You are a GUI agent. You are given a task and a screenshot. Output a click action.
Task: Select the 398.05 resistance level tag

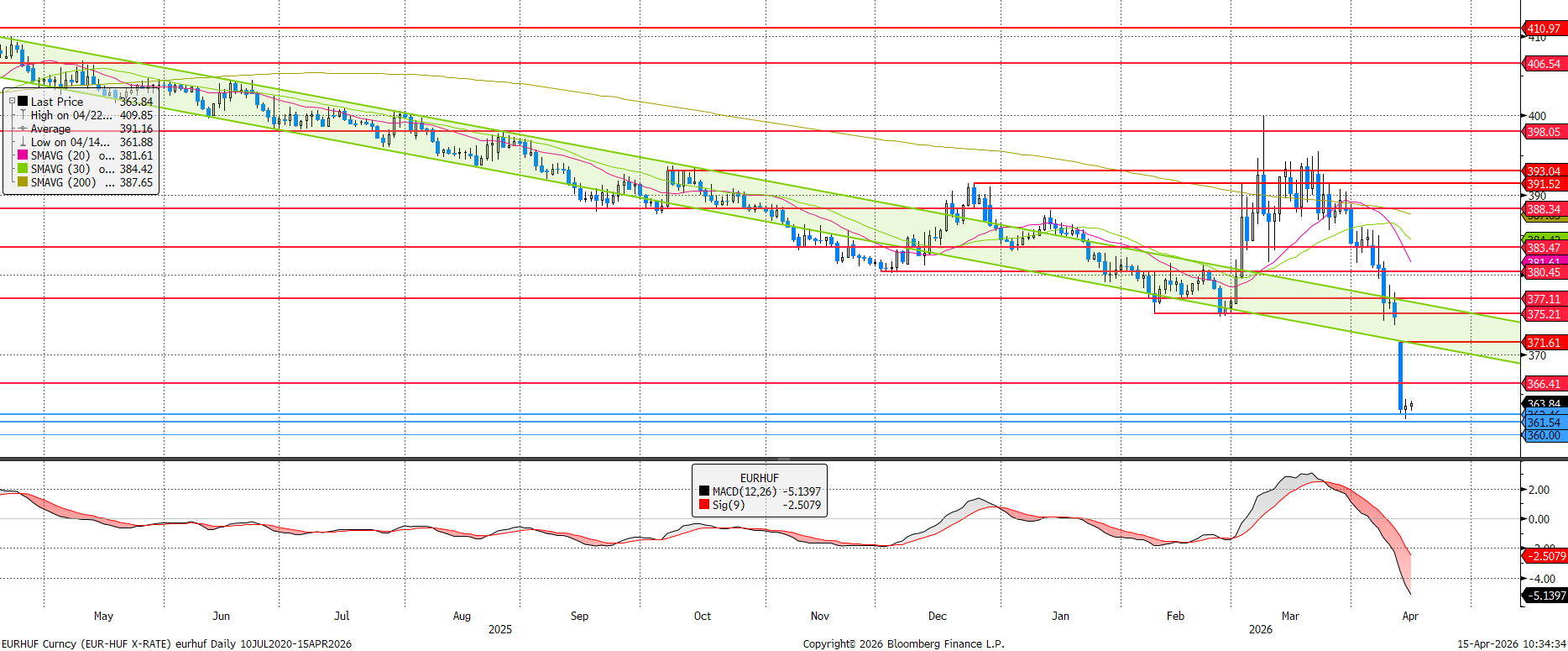pos(1544,132)
